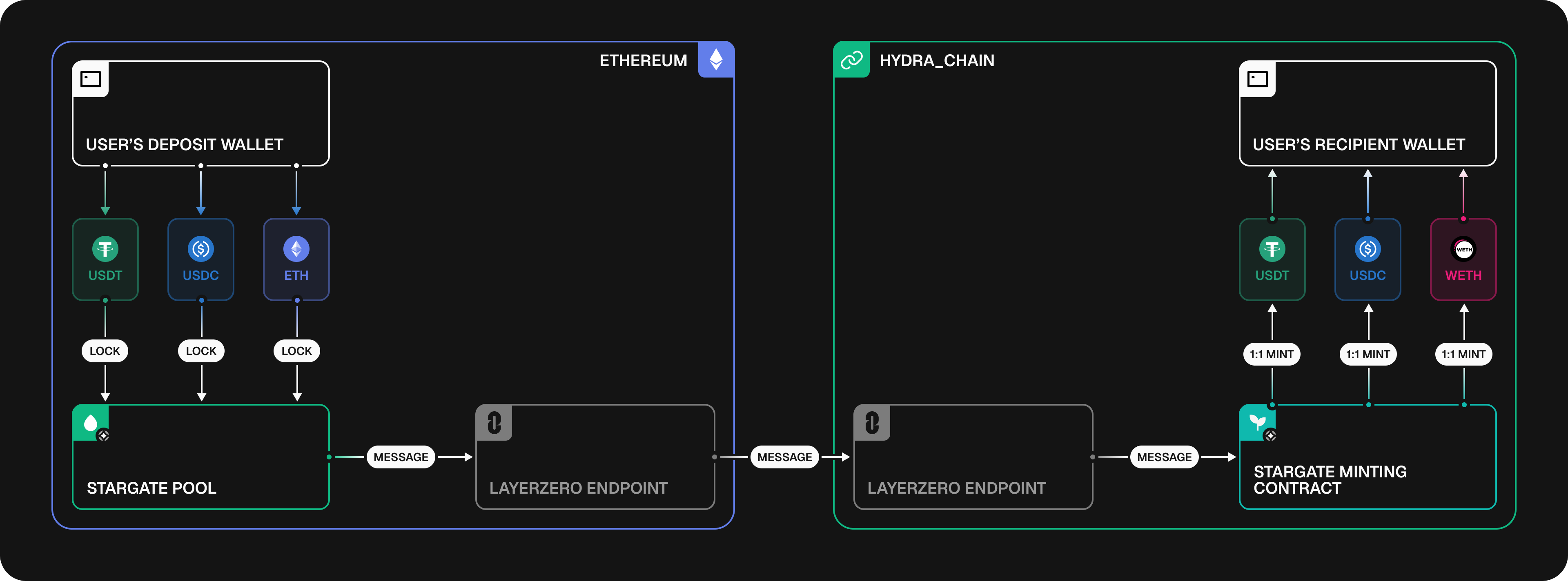
Task: Click the Ethereum diamond logo icon
Action: [716, 60]
